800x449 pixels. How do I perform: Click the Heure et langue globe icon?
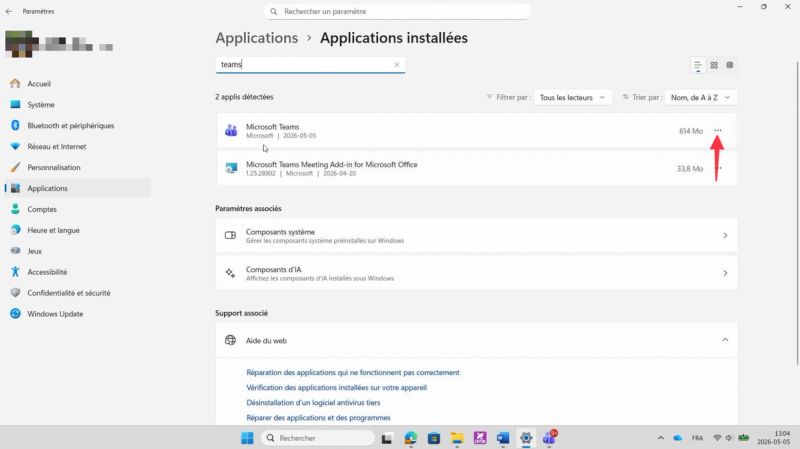(x=15, y=230)
